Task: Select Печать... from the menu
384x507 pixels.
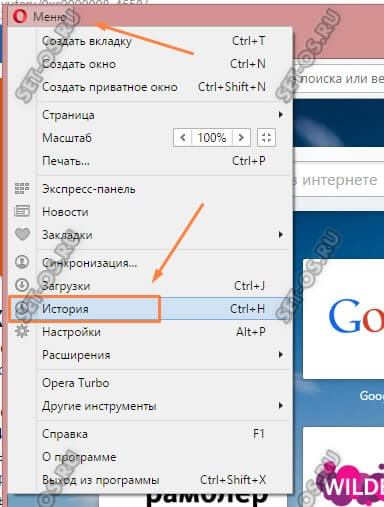Action: click(151, 161)
